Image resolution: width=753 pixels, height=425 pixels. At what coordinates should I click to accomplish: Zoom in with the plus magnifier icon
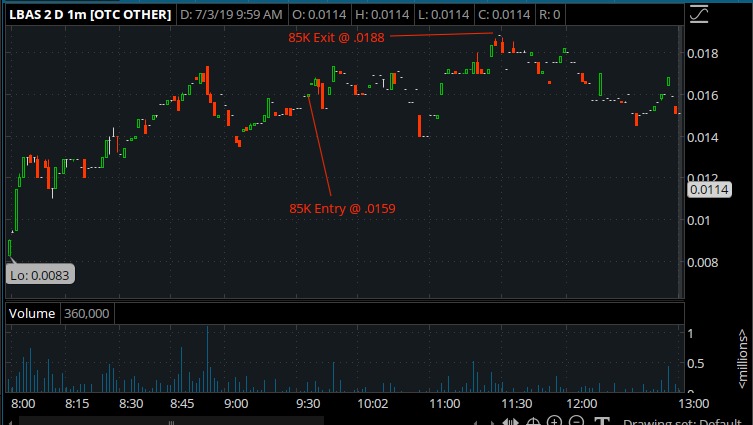(x=555, y=422)
